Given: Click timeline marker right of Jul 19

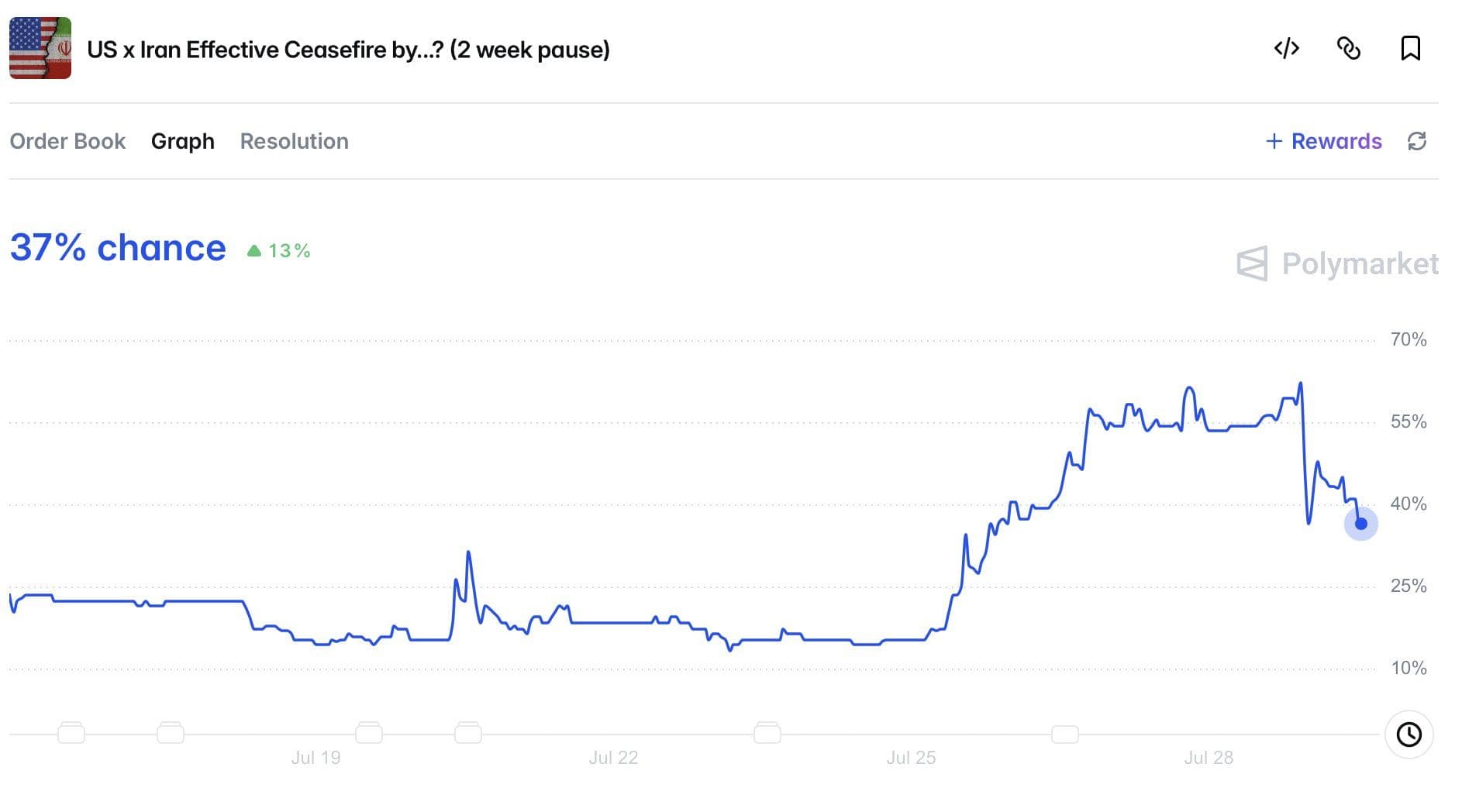Looking at the screenshot, I should tap(369, 732).
